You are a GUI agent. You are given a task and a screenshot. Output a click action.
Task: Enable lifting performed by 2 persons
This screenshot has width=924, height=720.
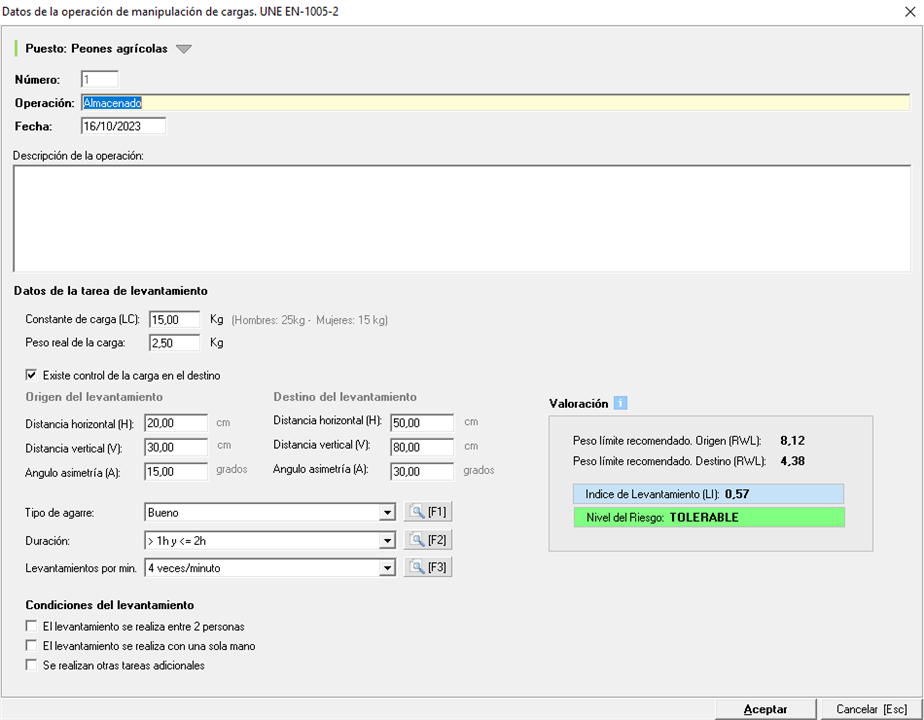pos(31,626)
